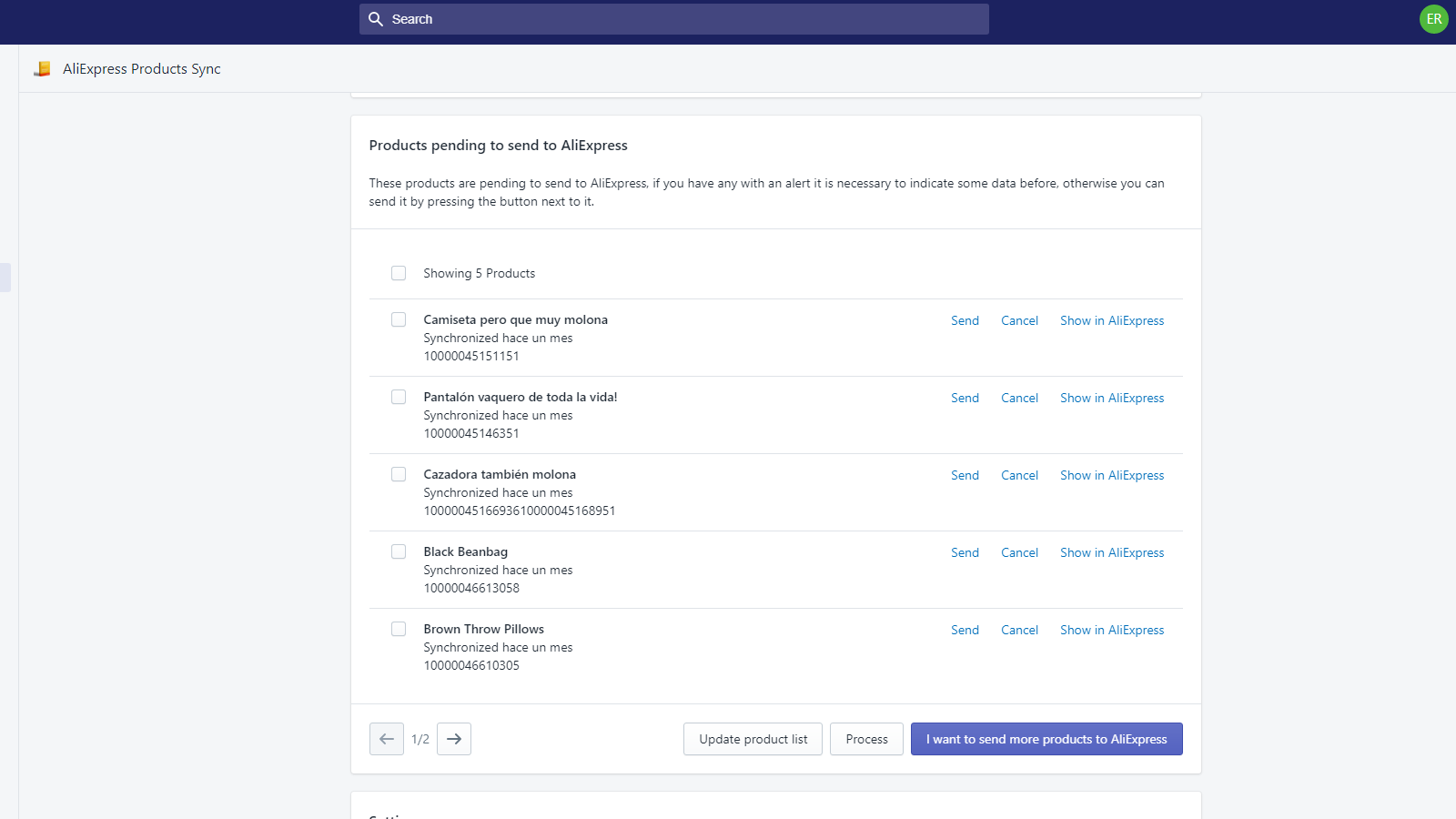1456x819 pixels.
Task: Click Update product list button
Action: coord(753,739)
